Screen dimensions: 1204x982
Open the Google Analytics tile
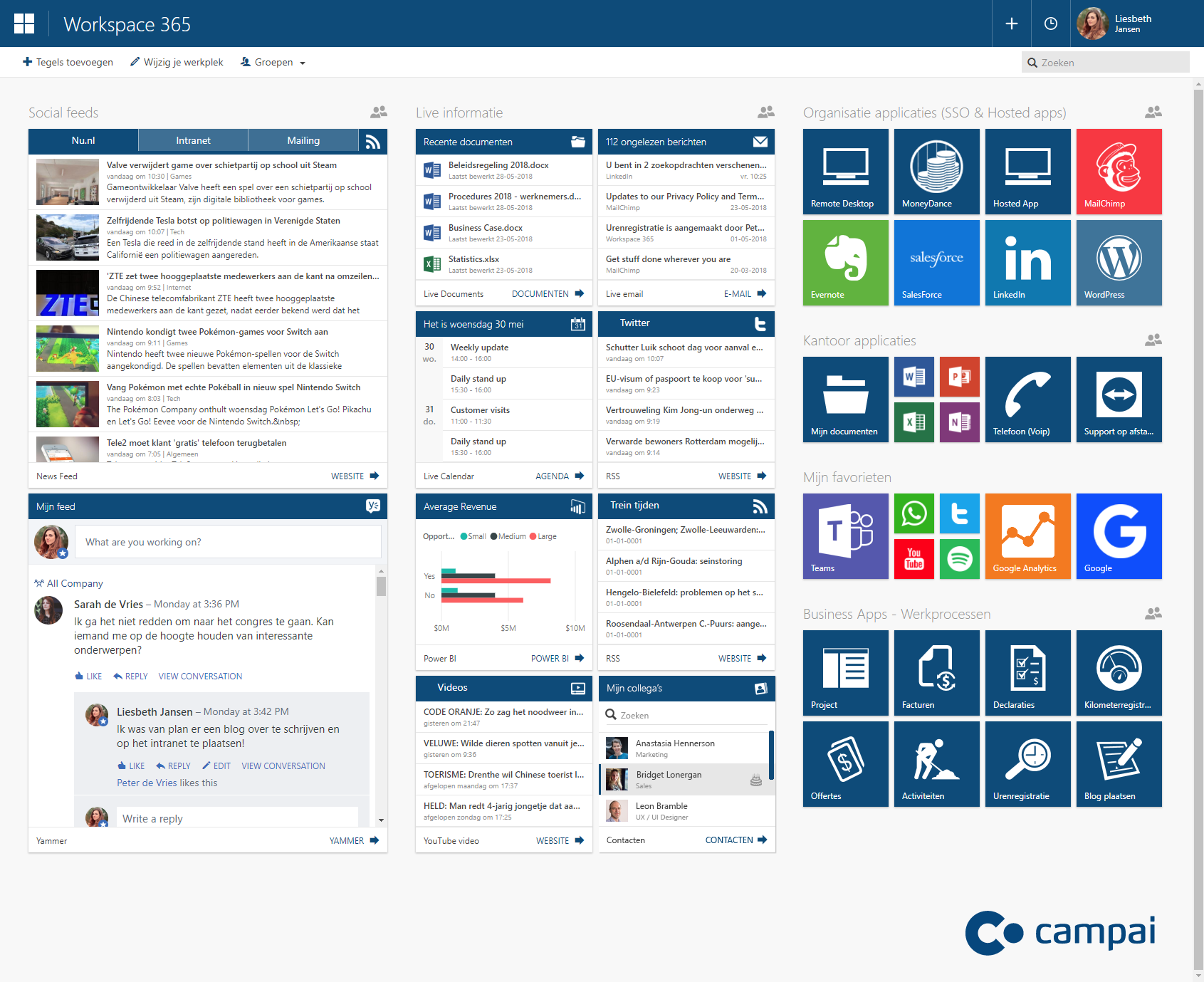tap(1027, 536)
